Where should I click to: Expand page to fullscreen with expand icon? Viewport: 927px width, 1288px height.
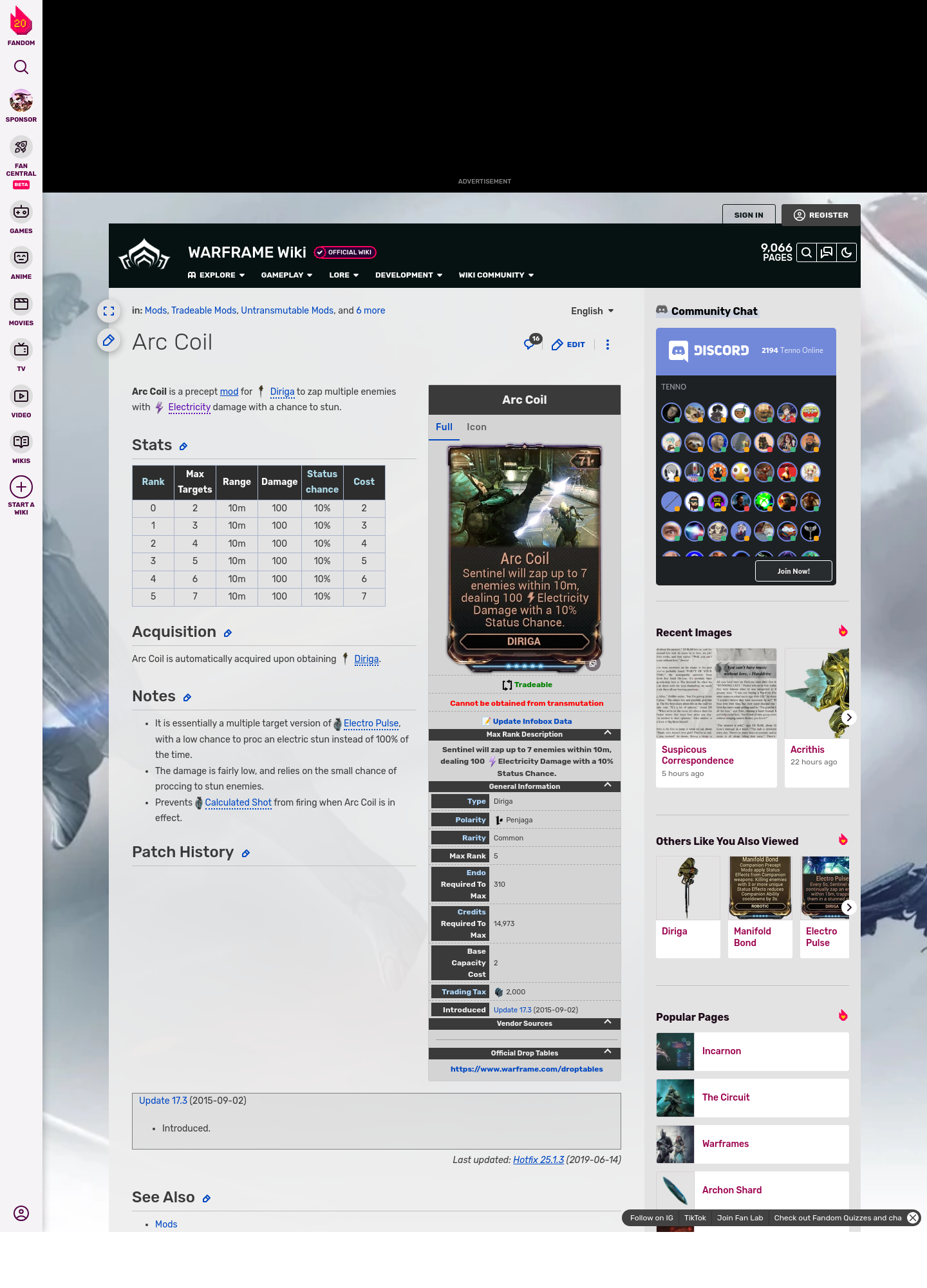point(109,311)
